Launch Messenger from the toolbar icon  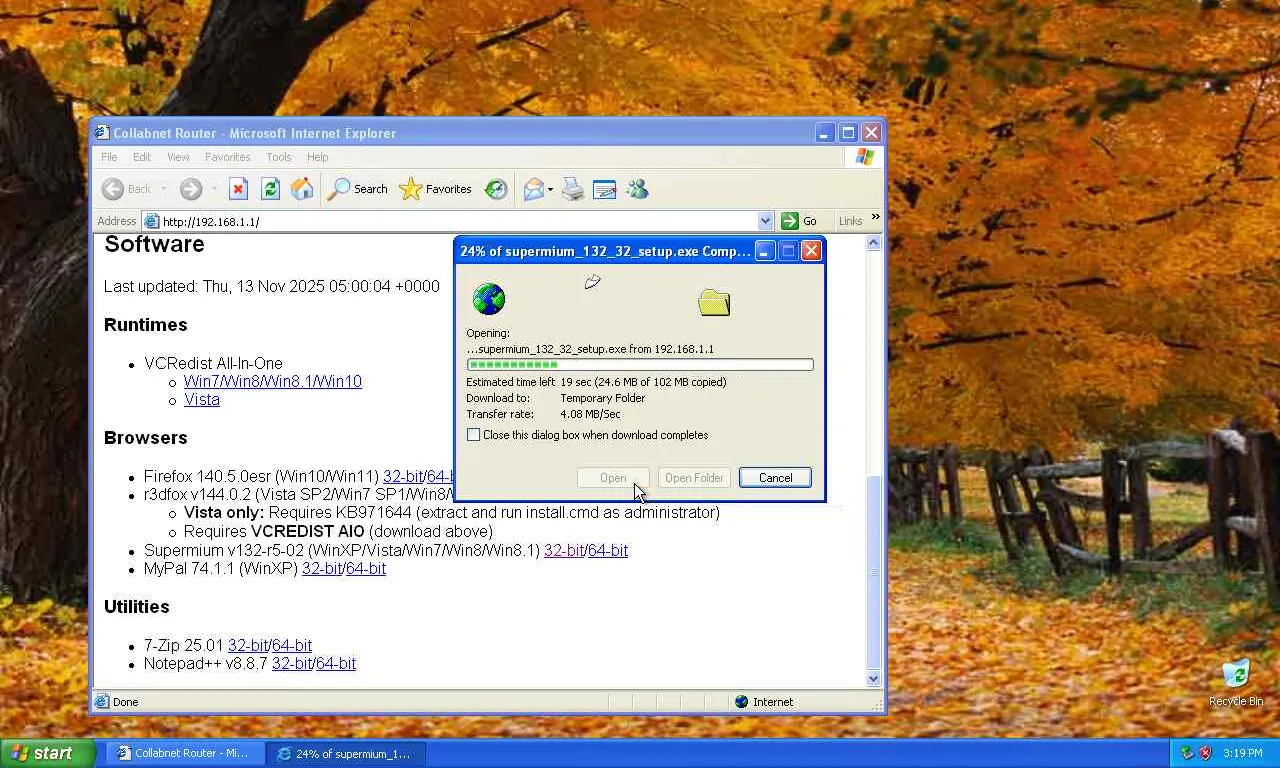[637, 189]
